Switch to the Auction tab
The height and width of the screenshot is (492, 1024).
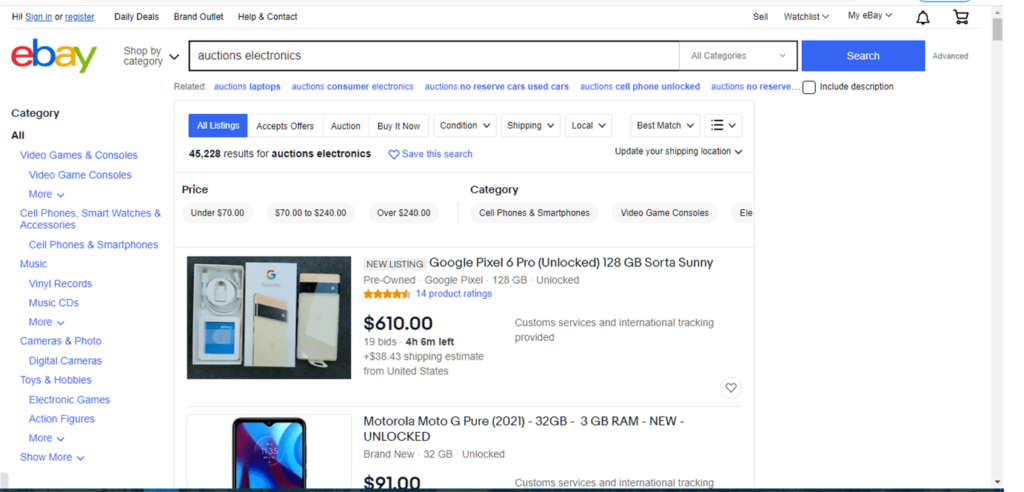coord(345,126)
